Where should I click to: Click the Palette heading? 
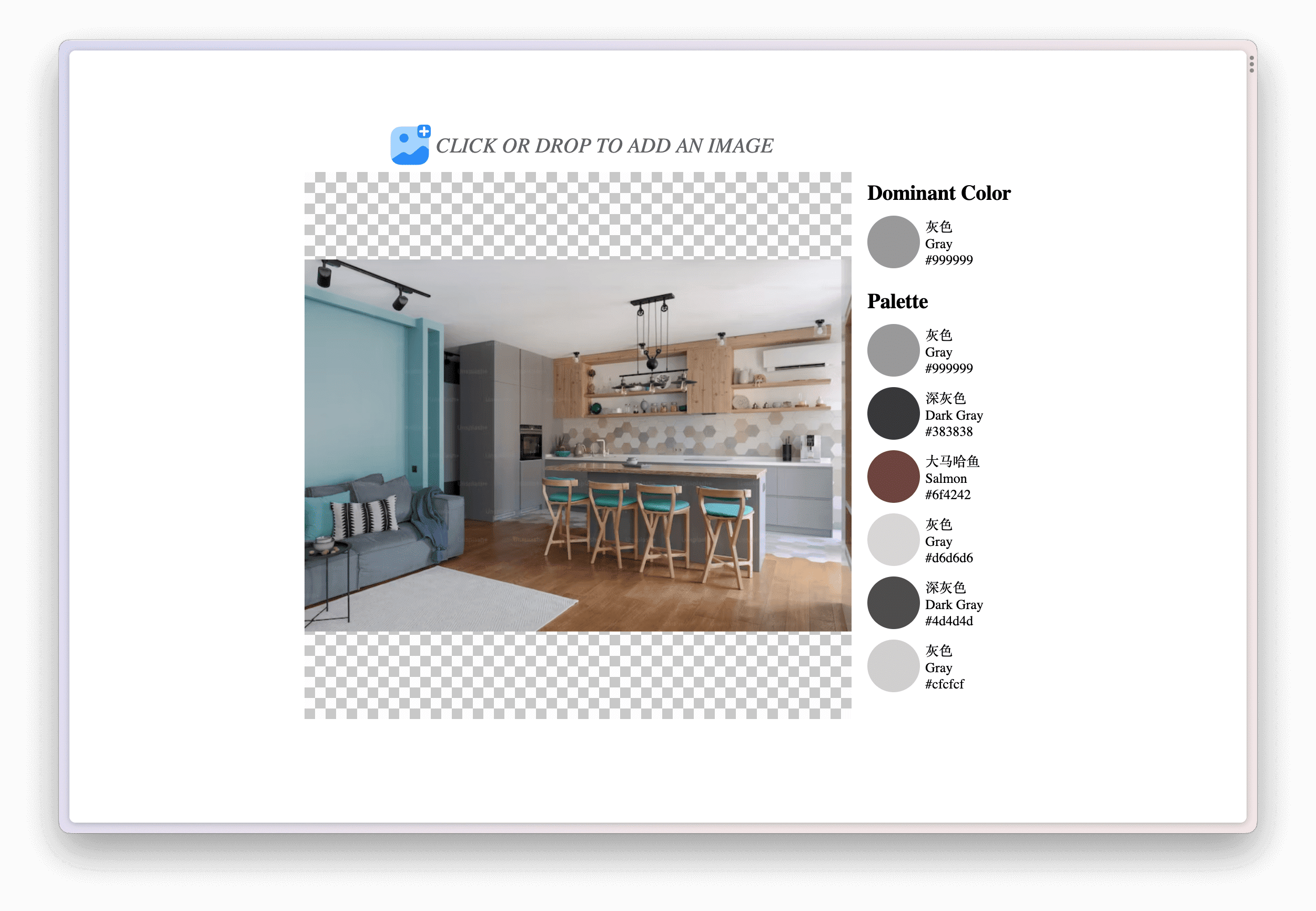[897, 301]
